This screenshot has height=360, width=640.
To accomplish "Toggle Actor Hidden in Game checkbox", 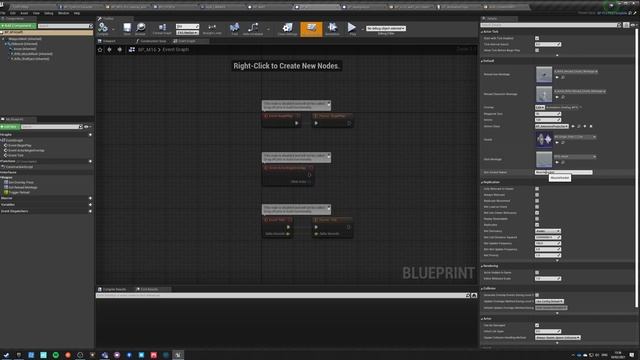I will (537, 272).
